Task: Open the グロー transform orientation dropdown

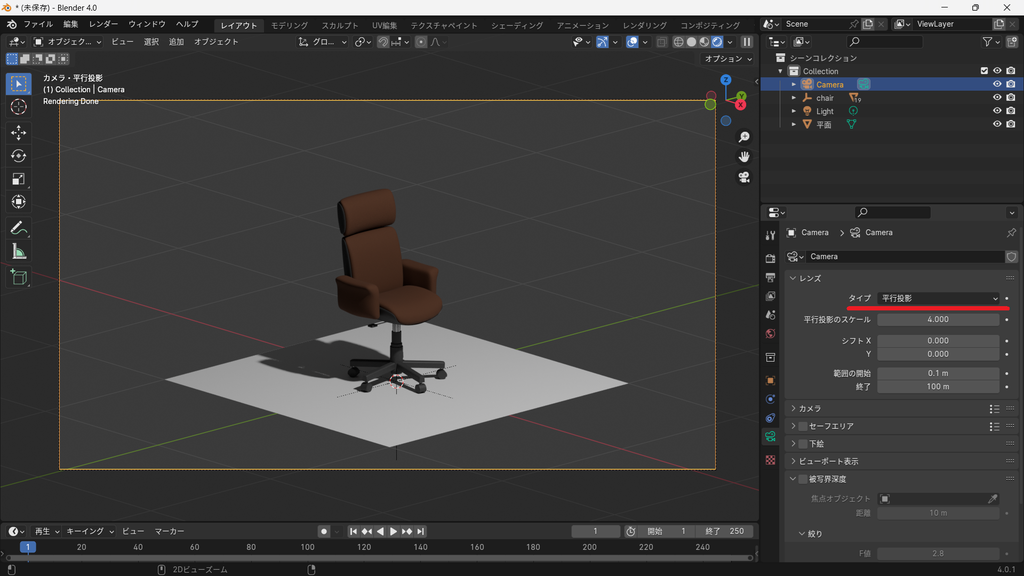Action: (323, 42)
